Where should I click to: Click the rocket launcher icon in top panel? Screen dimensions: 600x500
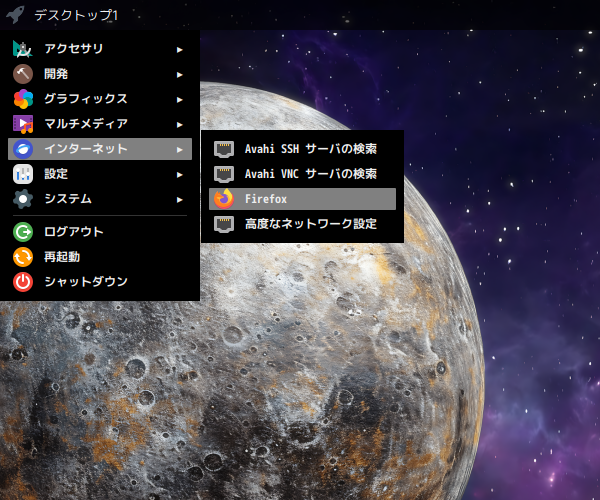coord(15,15)
